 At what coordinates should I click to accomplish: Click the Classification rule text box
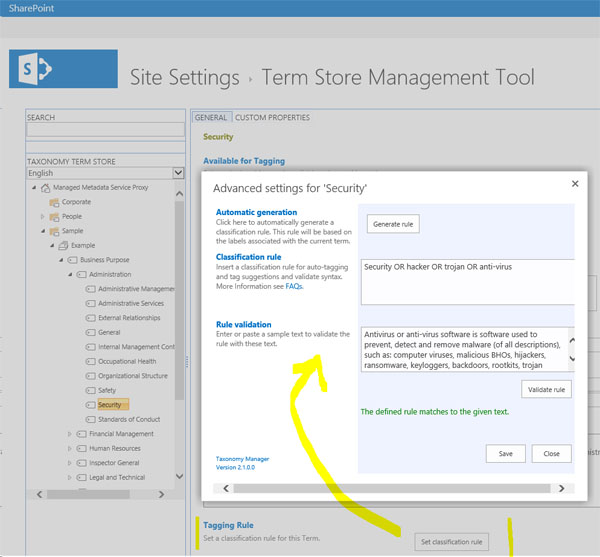(x=468, y=282)
